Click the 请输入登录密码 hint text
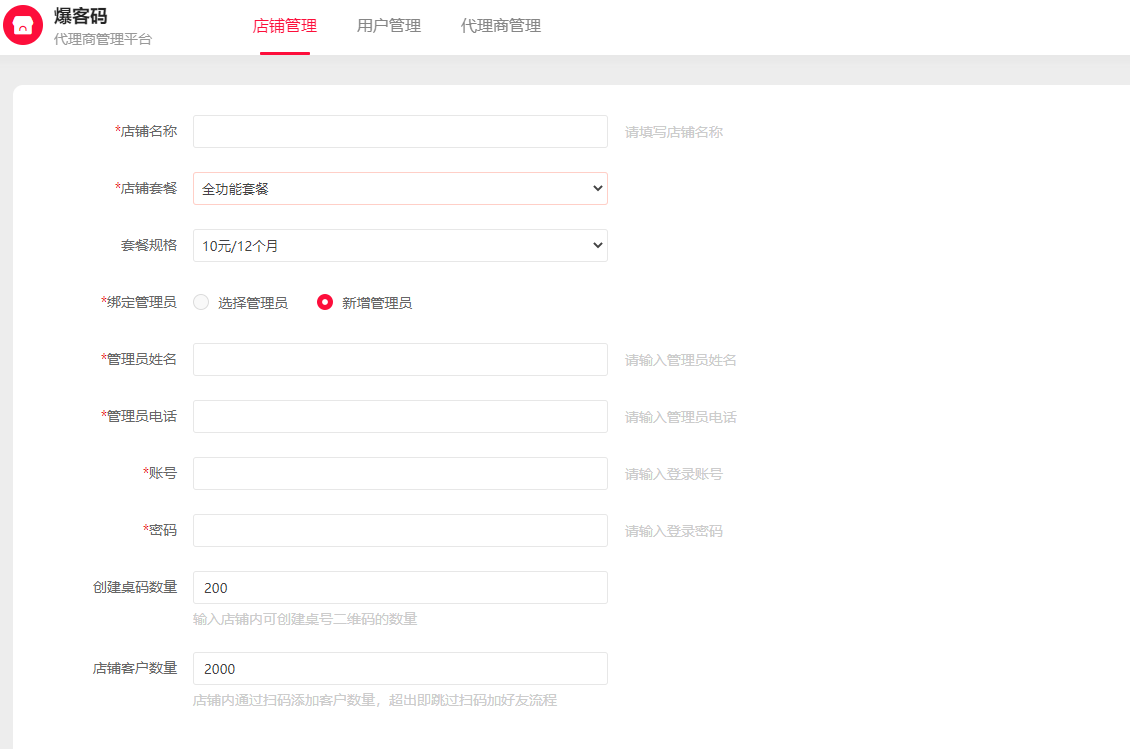Viewport: 1130px width, 749px height. (674, 531)
